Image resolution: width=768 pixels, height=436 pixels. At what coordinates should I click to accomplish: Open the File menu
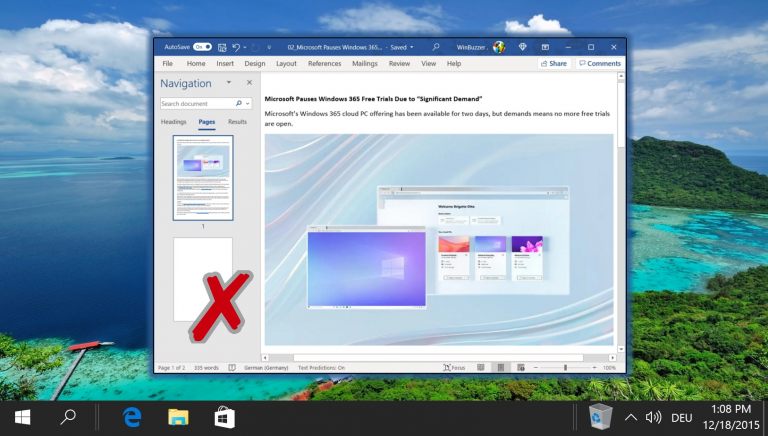[168, 64]
